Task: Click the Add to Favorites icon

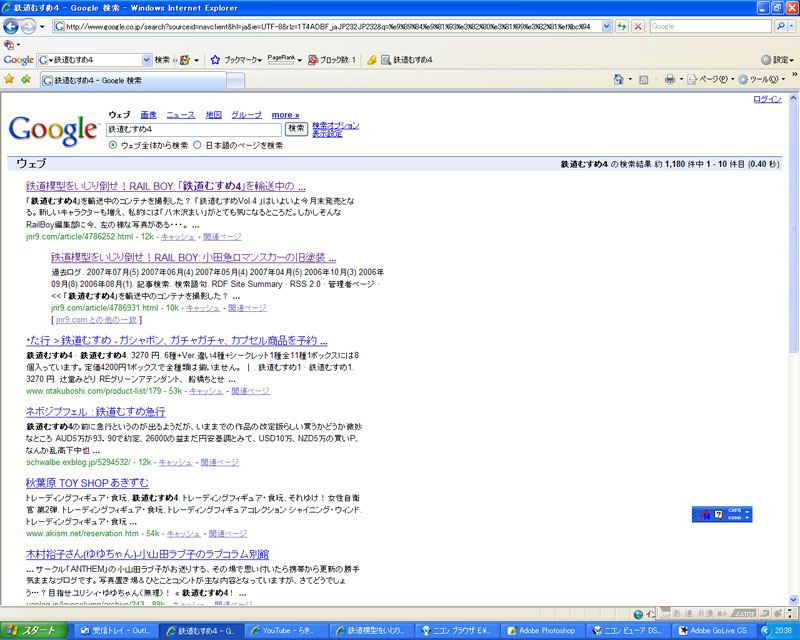Action: (25, 79)
